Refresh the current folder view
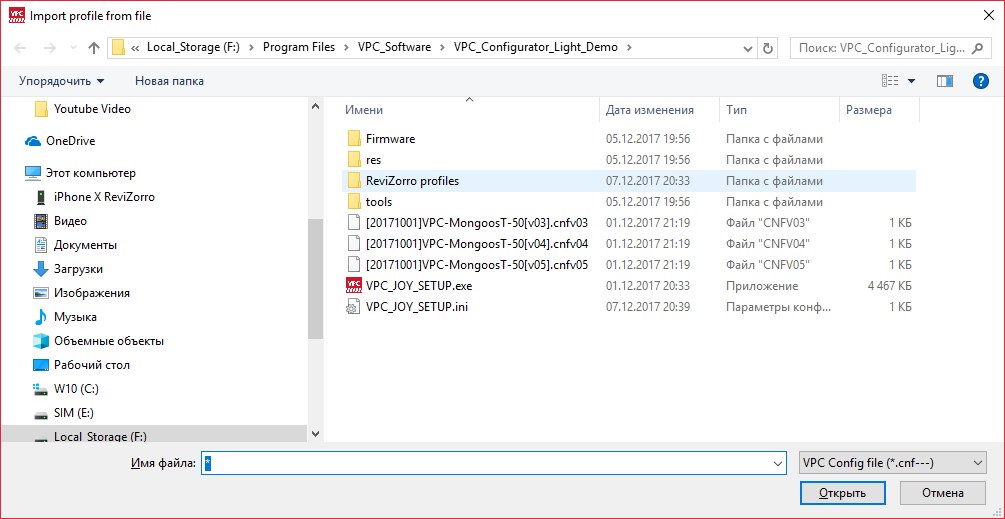The width and height of the screenshot is (1005, 519). [x=767, y=48]
